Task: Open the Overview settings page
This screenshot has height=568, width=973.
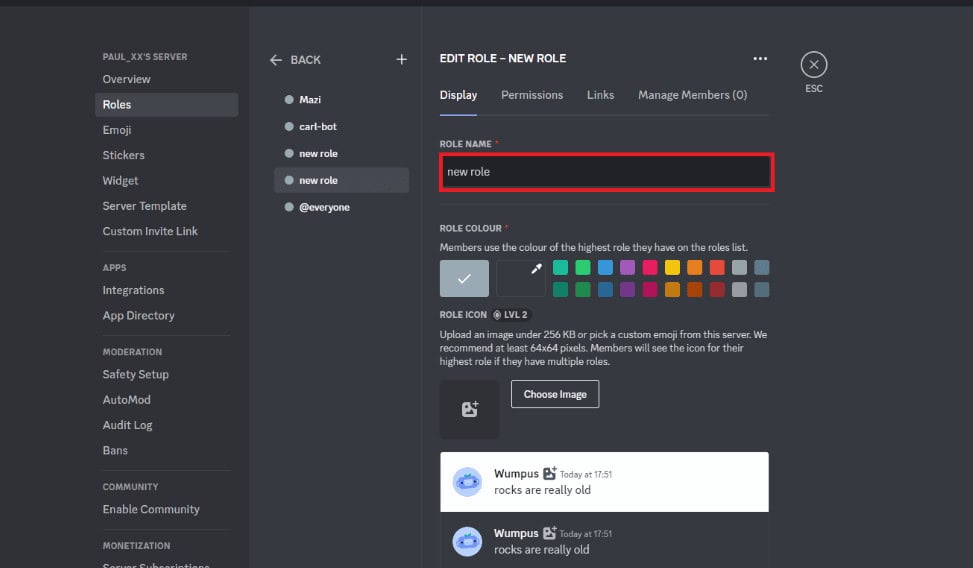Action: [166, 79]
